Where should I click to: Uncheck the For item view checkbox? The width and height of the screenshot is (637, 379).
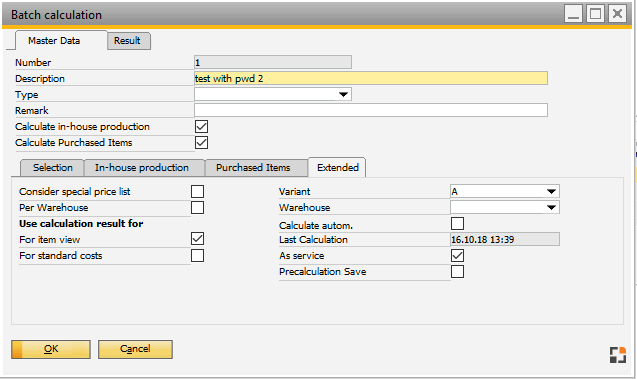197,239
